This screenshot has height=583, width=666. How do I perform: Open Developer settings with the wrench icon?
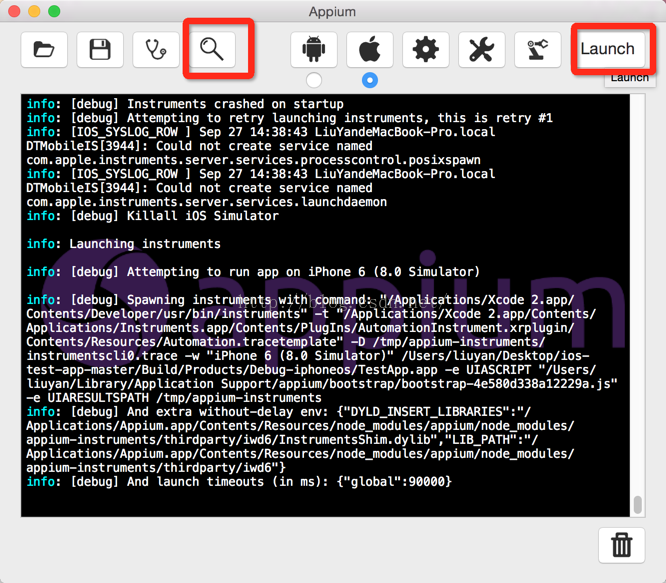[x=482, y=50]
